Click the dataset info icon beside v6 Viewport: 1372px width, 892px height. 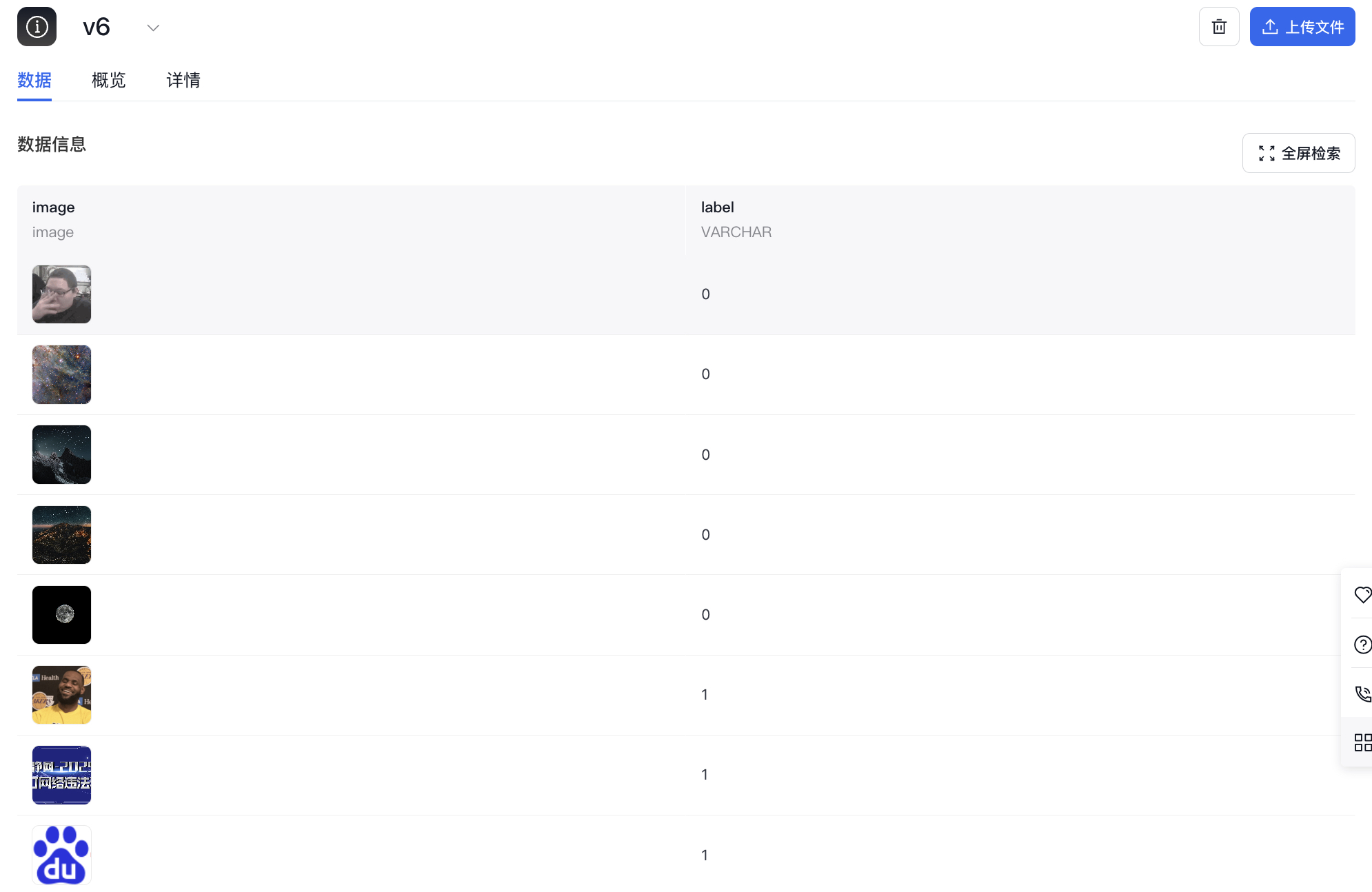coord(37,27)
